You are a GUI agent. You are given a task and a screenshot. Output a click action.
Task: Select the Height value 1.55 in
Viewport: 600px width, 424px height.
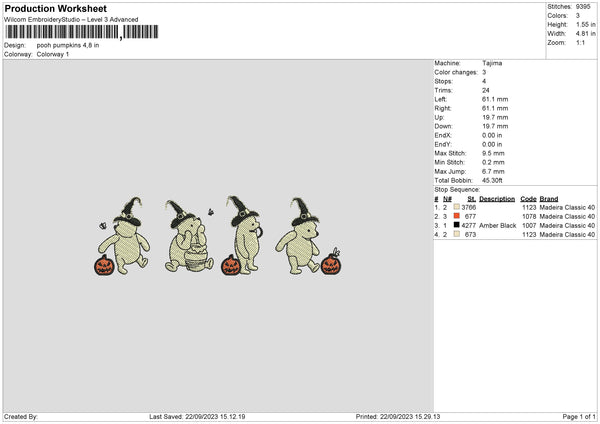(586, 24)
